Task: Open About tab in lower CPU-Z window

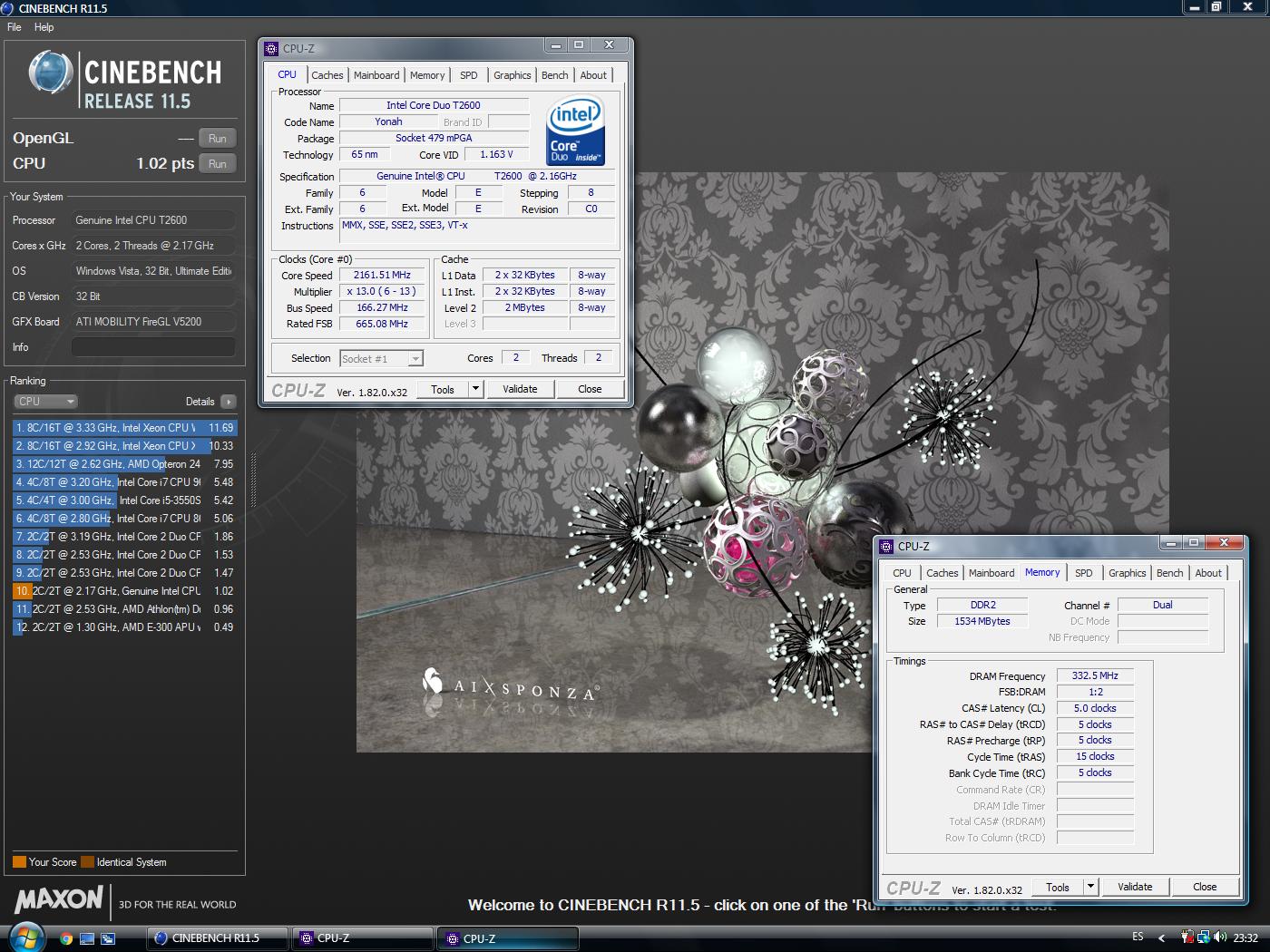Action: pyautogui.click(x=1208, y=573)
